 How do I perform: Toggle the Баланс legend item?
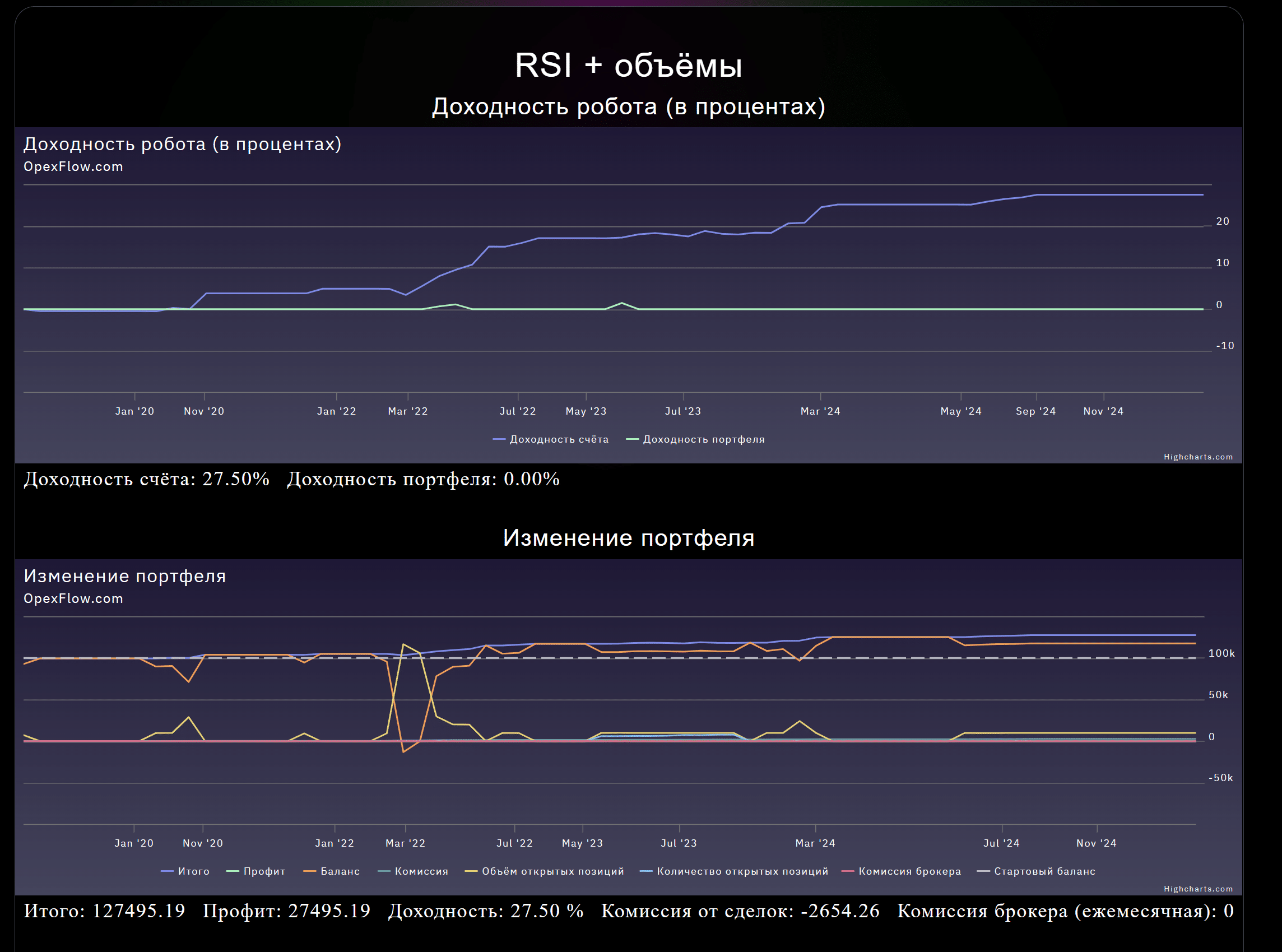(x=331, y=871)
